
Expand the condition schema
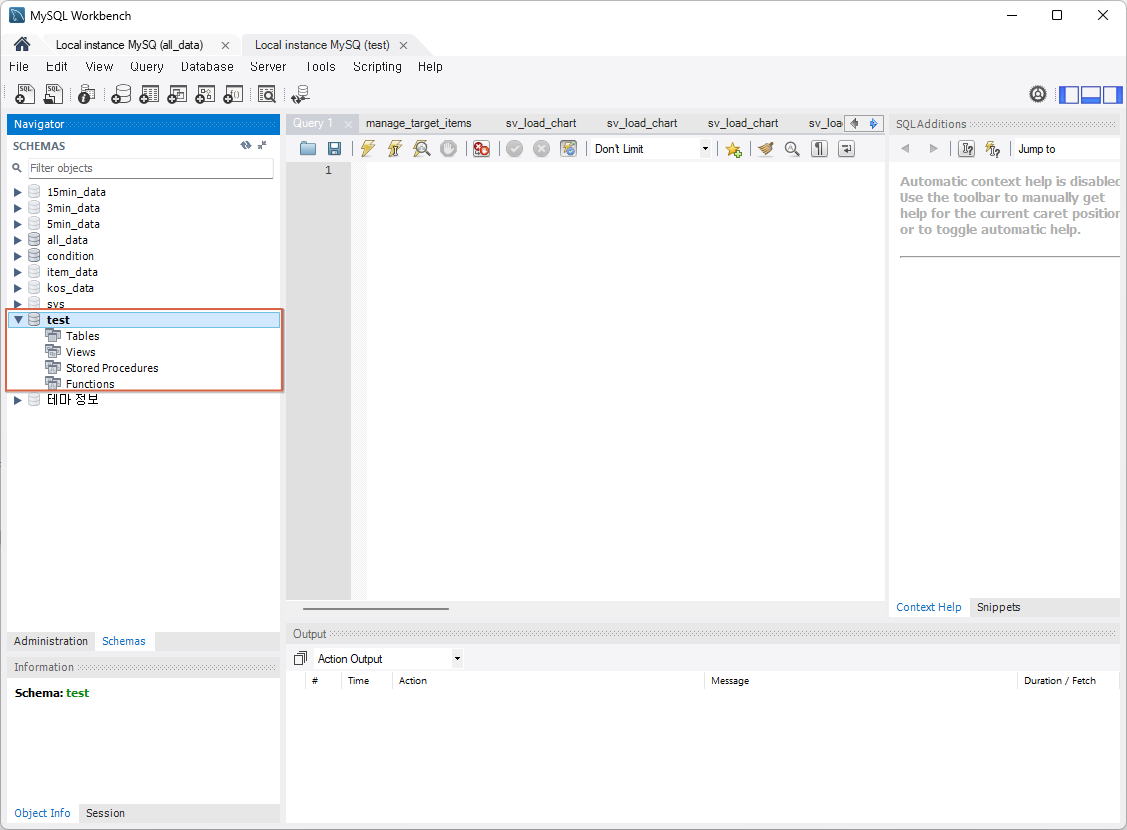(x=17, y=256)
